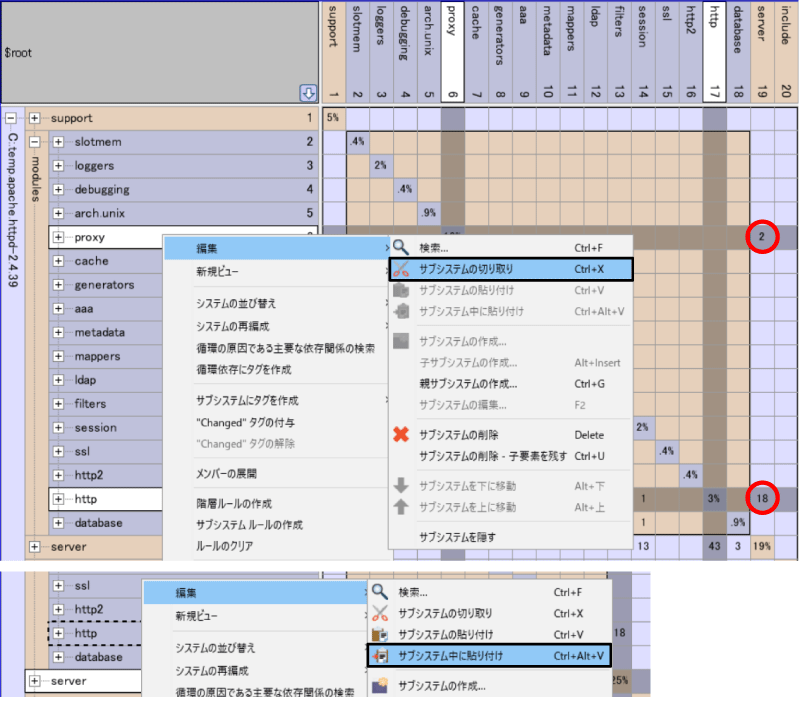Choose 階層ルールの作成 menu entry
The width and height of the screenshot is (800, 701).
coord(234,504)
